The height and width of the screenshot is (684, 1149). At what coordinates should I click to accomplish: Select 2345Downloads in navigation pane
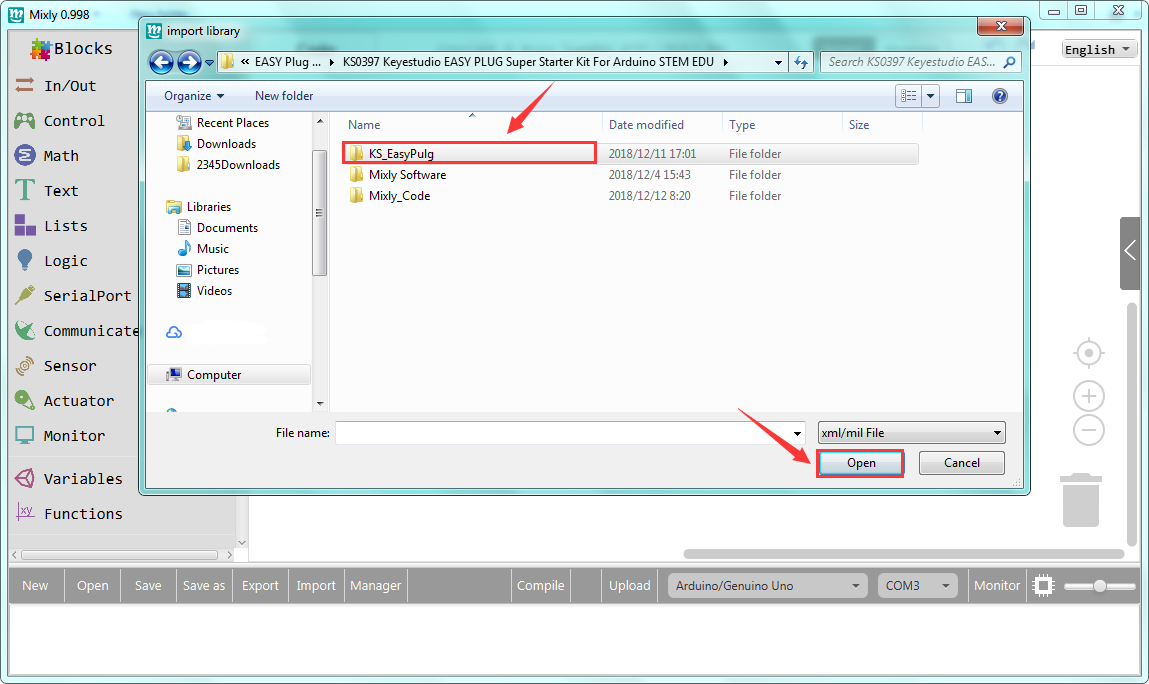229,165
